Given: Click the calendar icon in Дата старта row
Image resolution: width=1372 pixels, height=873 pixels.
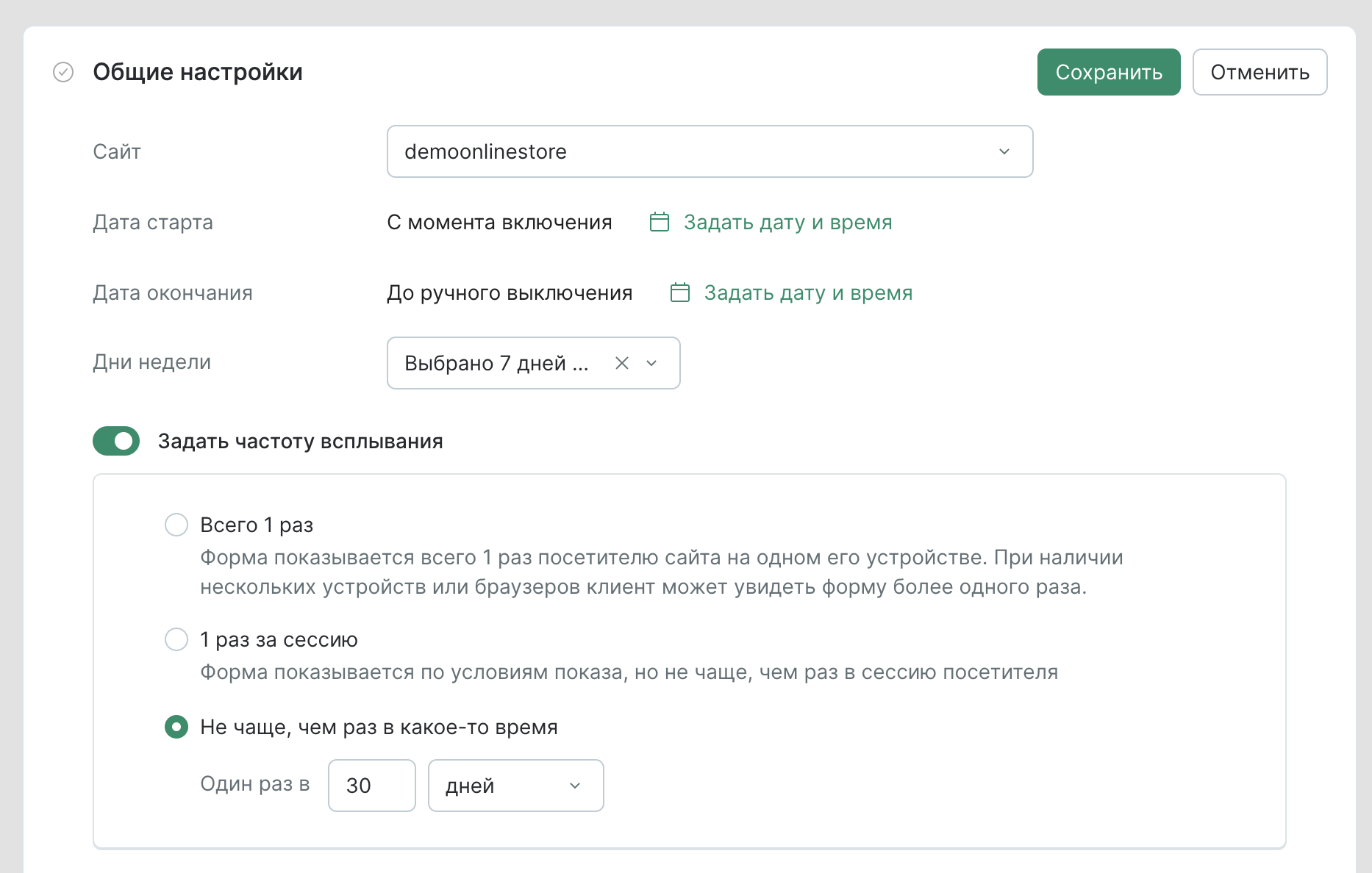Looking at the screenshot, I should 660,222.
